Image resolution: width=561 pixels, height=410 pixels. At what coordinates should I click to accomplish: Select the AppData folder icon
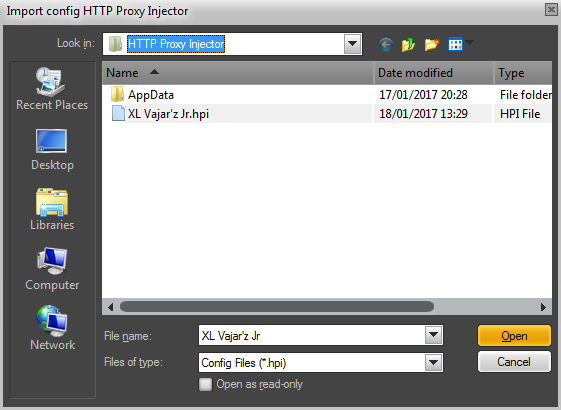pos(117,94)
